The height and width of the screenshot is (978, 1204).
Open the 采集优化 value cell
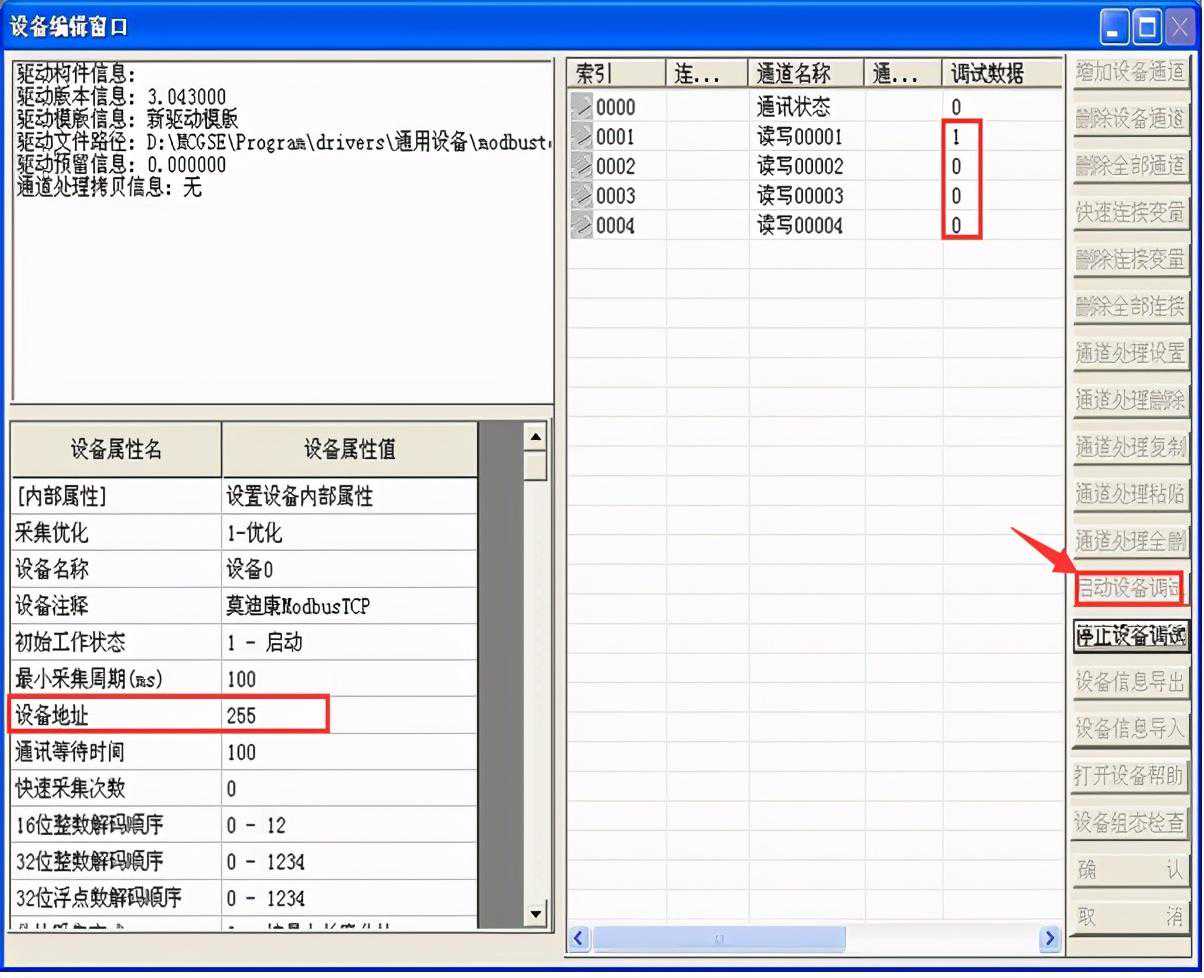(348, 533)
